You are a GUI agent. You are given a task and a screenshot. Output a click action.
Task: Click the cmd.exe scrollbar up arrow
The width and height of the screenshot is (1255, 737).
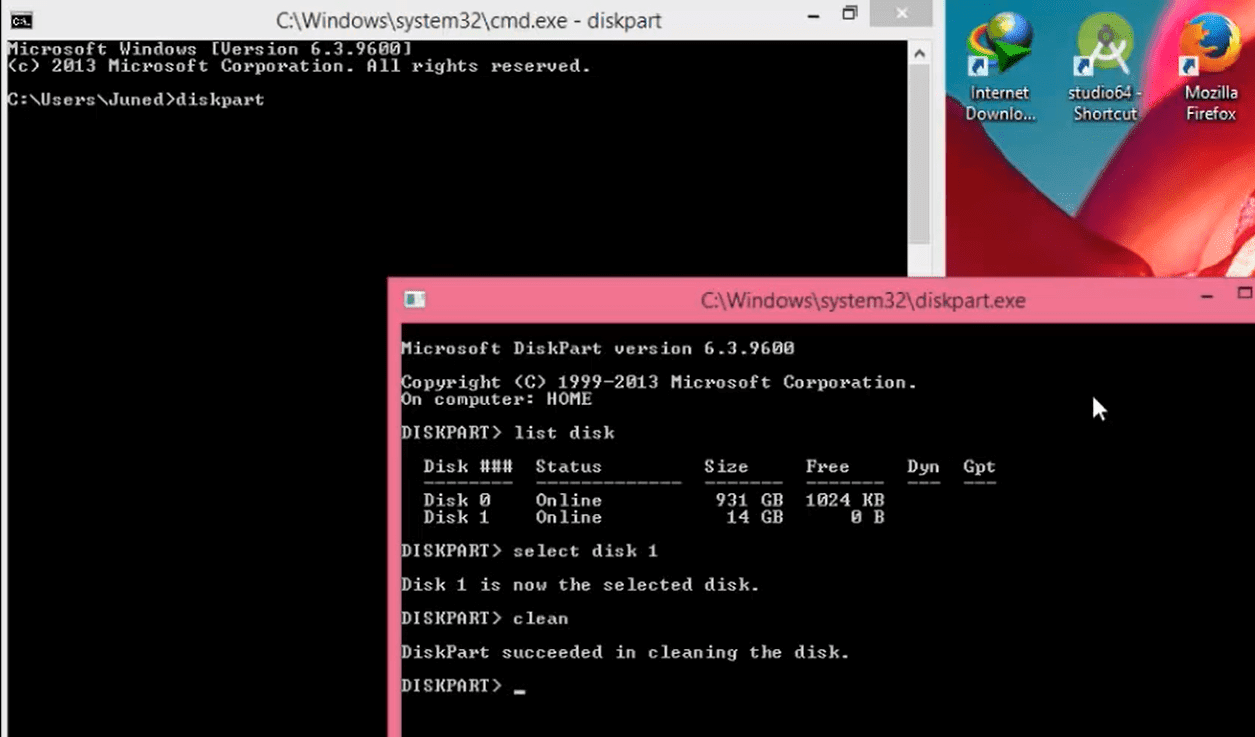[920, 53]
